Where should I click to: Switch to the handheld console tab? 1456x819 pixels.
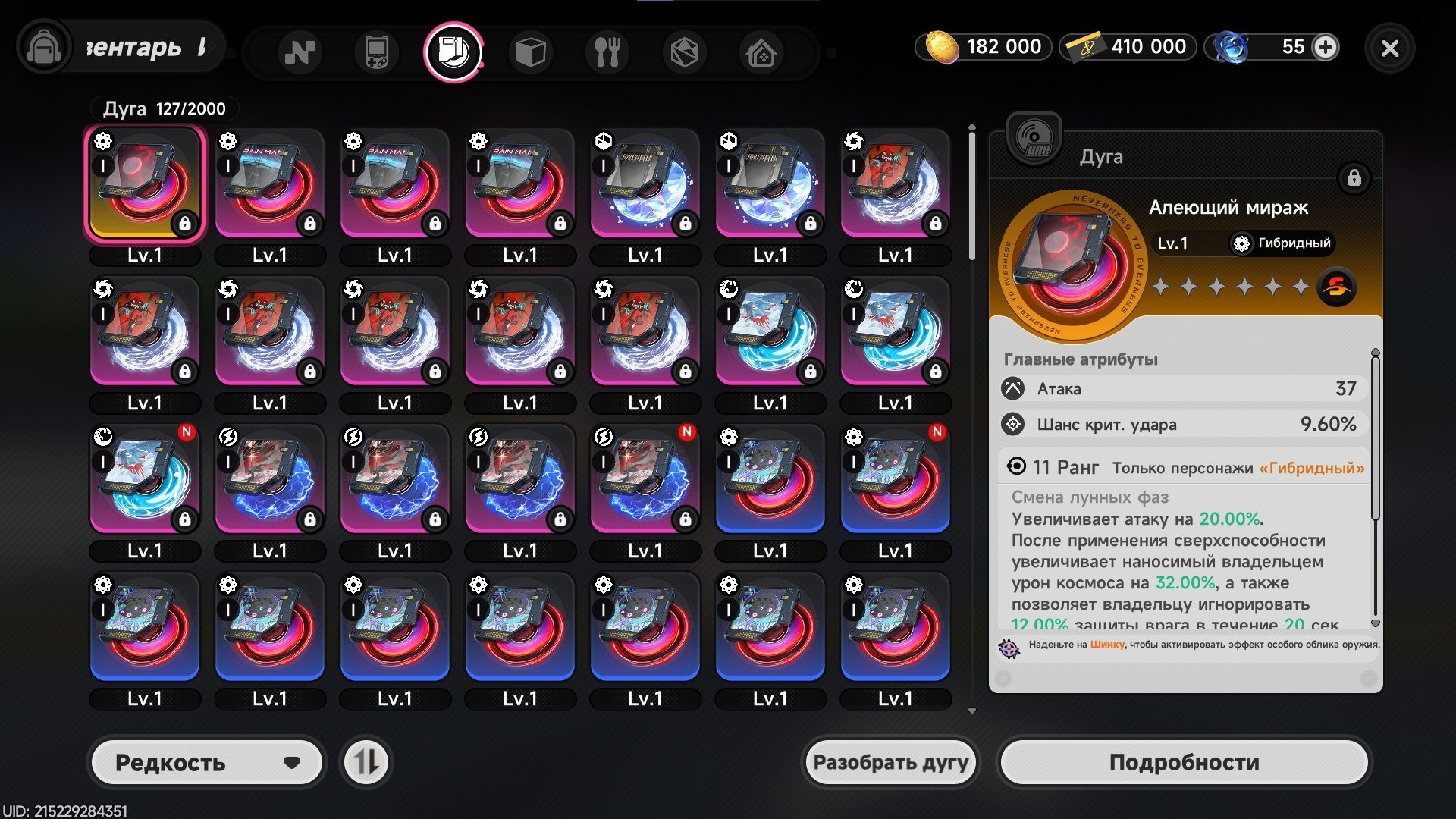(x=376, y=52)
